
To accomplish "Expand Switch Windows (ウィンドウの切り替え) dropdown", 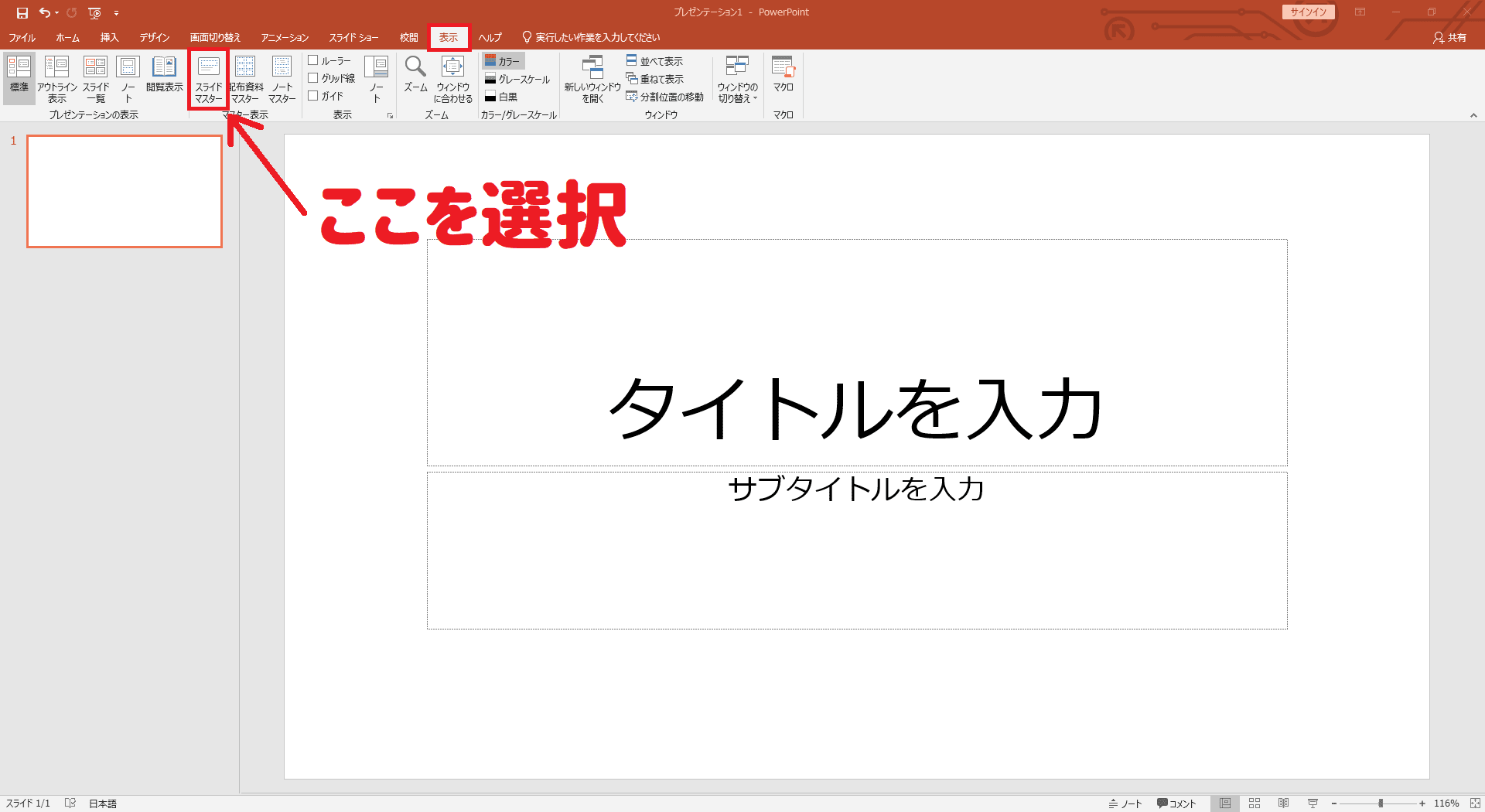I will pos(737,79).
